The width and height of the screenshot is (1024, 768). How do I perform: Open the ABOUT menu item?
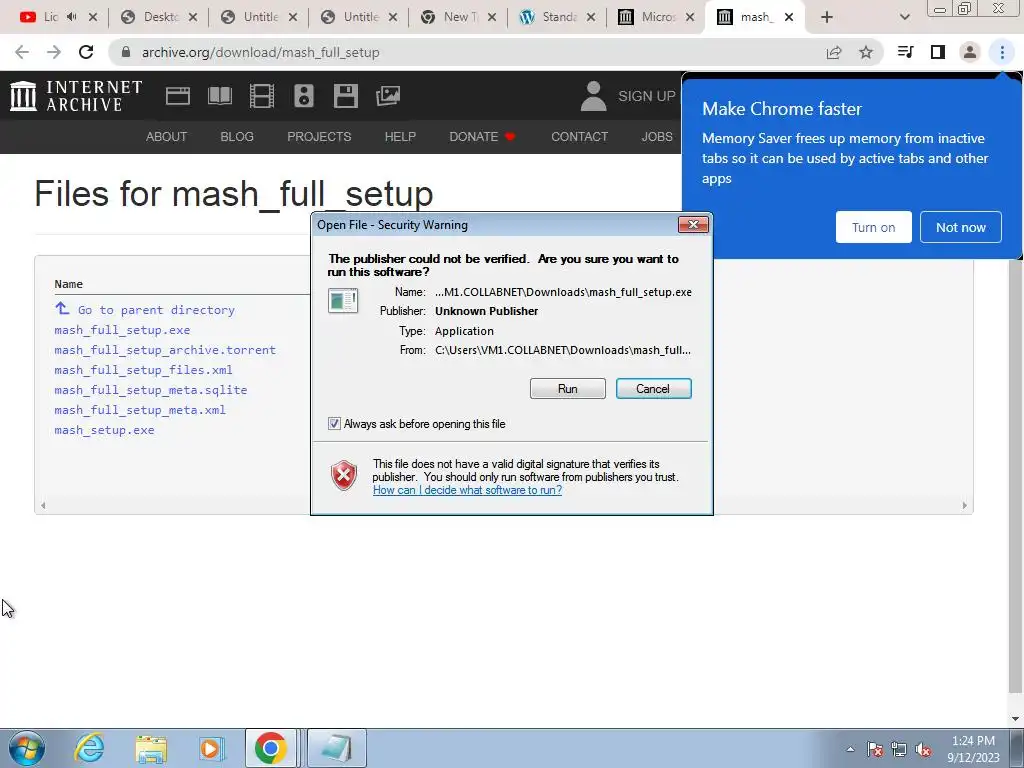[167, 136]
